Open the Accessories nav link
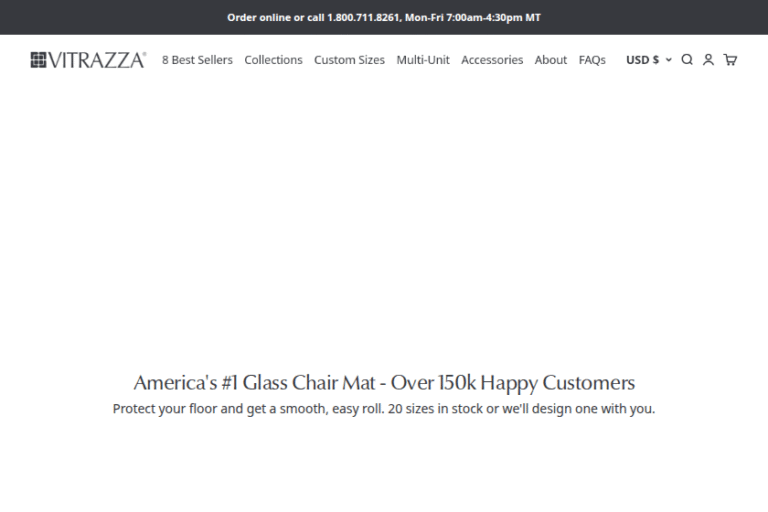 coord(492,60)
